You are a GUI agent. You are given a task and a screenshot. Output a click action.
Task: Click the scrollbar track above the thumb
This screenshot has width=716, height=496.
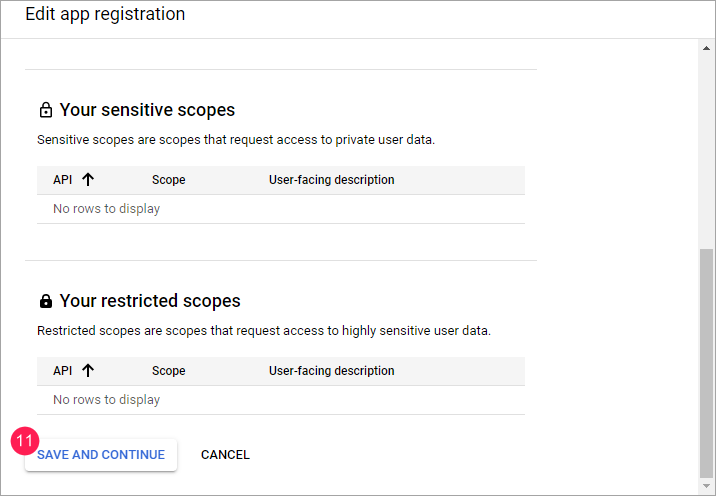tap(706, 150)
